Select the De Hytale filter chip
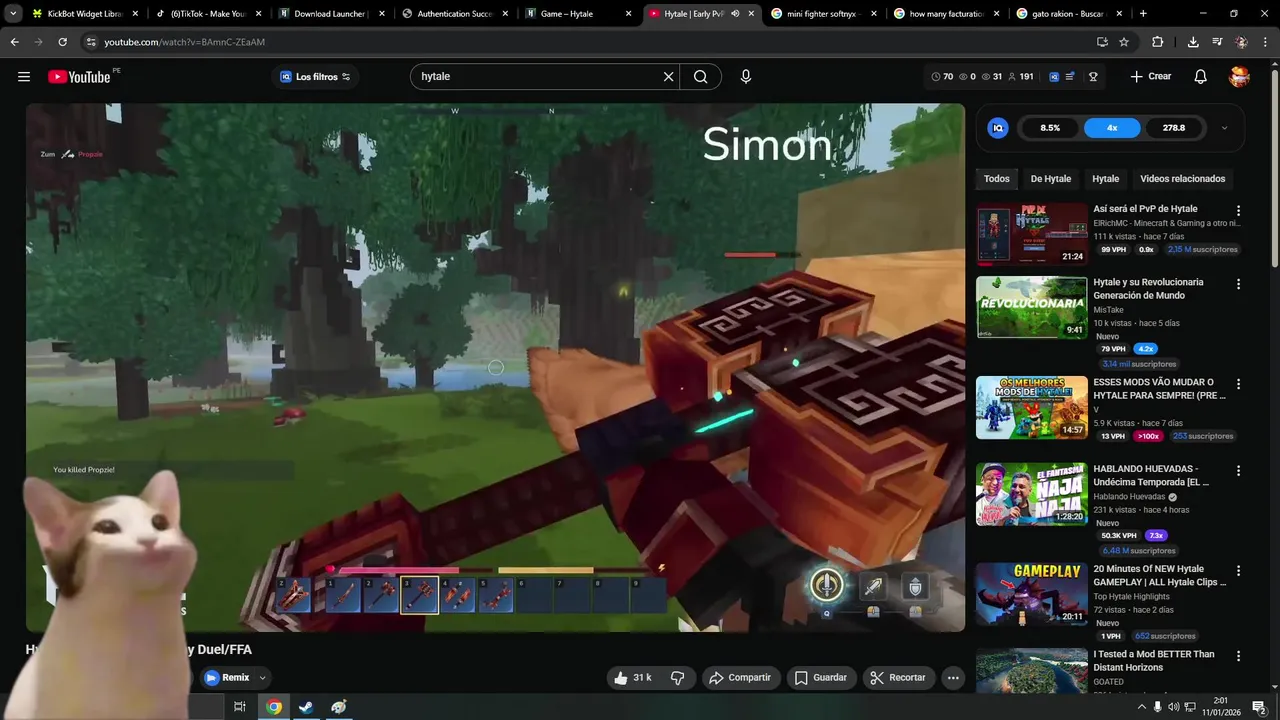The height and width of the screenshot is (720, 1280). 1051,179
